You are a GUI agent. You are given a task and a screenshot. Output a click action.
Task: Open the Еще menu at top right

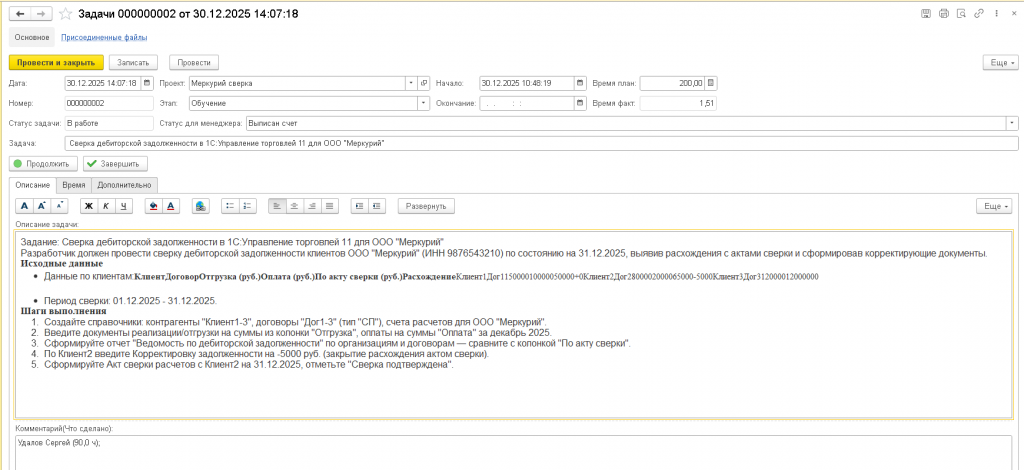(1000, 63)
